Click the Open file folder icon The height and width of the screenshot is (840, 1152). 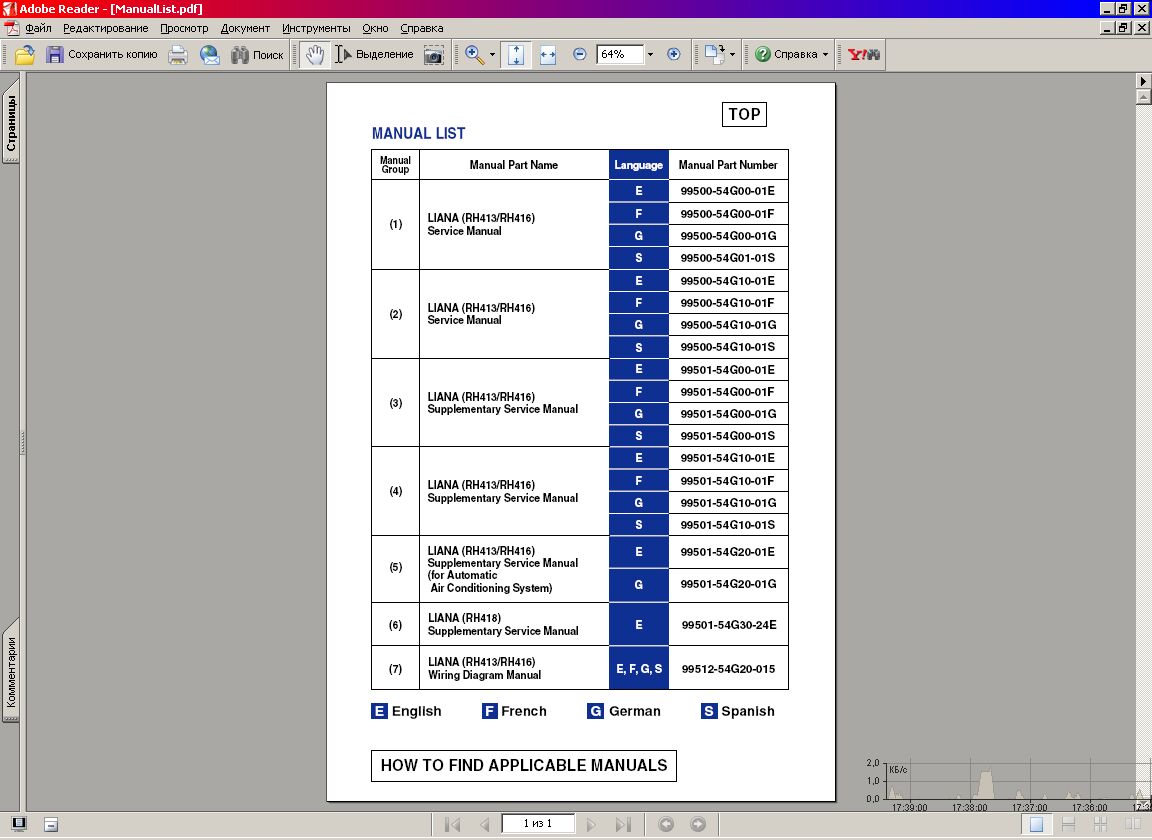click(x=24, y=54)
